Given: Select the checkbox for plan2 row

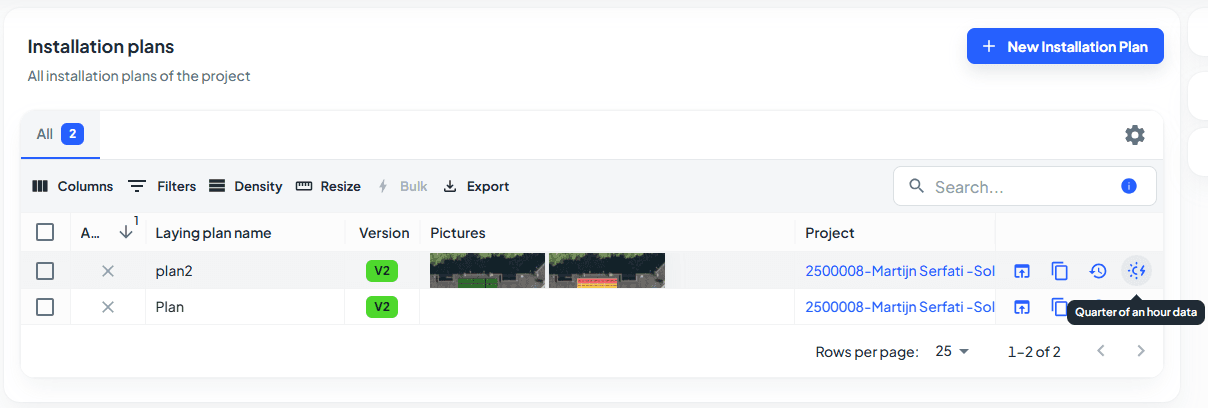Looking at the screenshot, I should [45, 270].
